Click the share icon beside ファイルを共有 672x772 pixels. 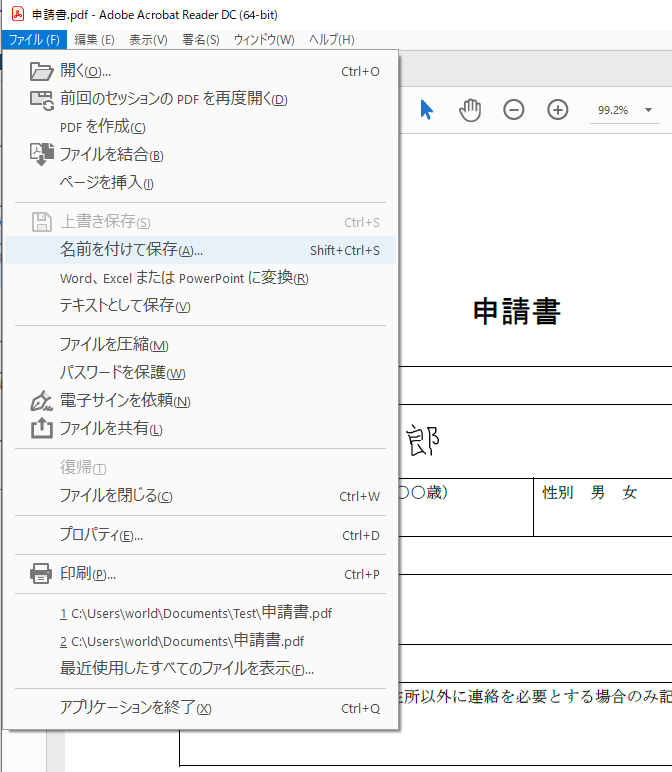[41, 428]
